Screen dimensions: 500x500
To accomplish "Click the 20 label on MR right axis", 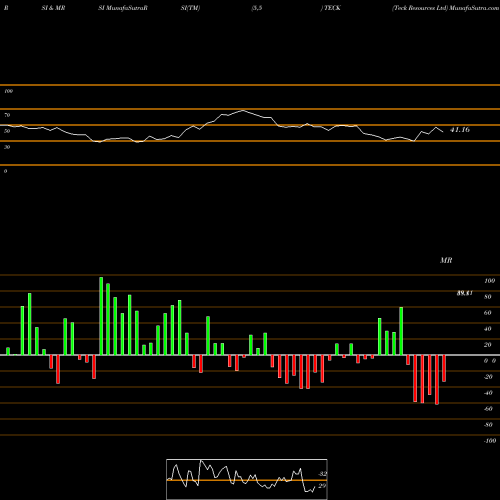I will point(488,345).
